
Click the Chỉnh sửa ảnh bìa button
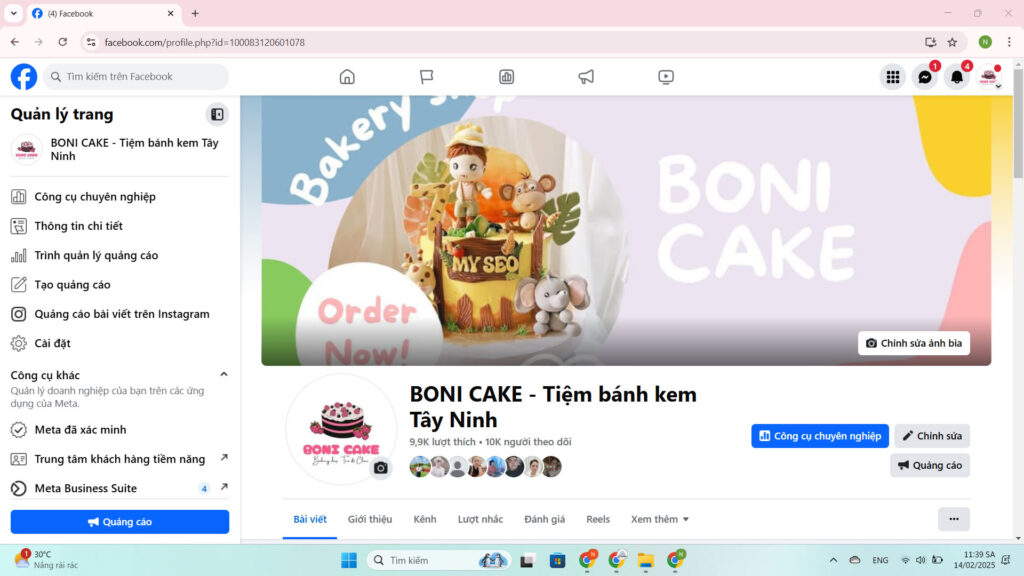click(x=914, y=343)
